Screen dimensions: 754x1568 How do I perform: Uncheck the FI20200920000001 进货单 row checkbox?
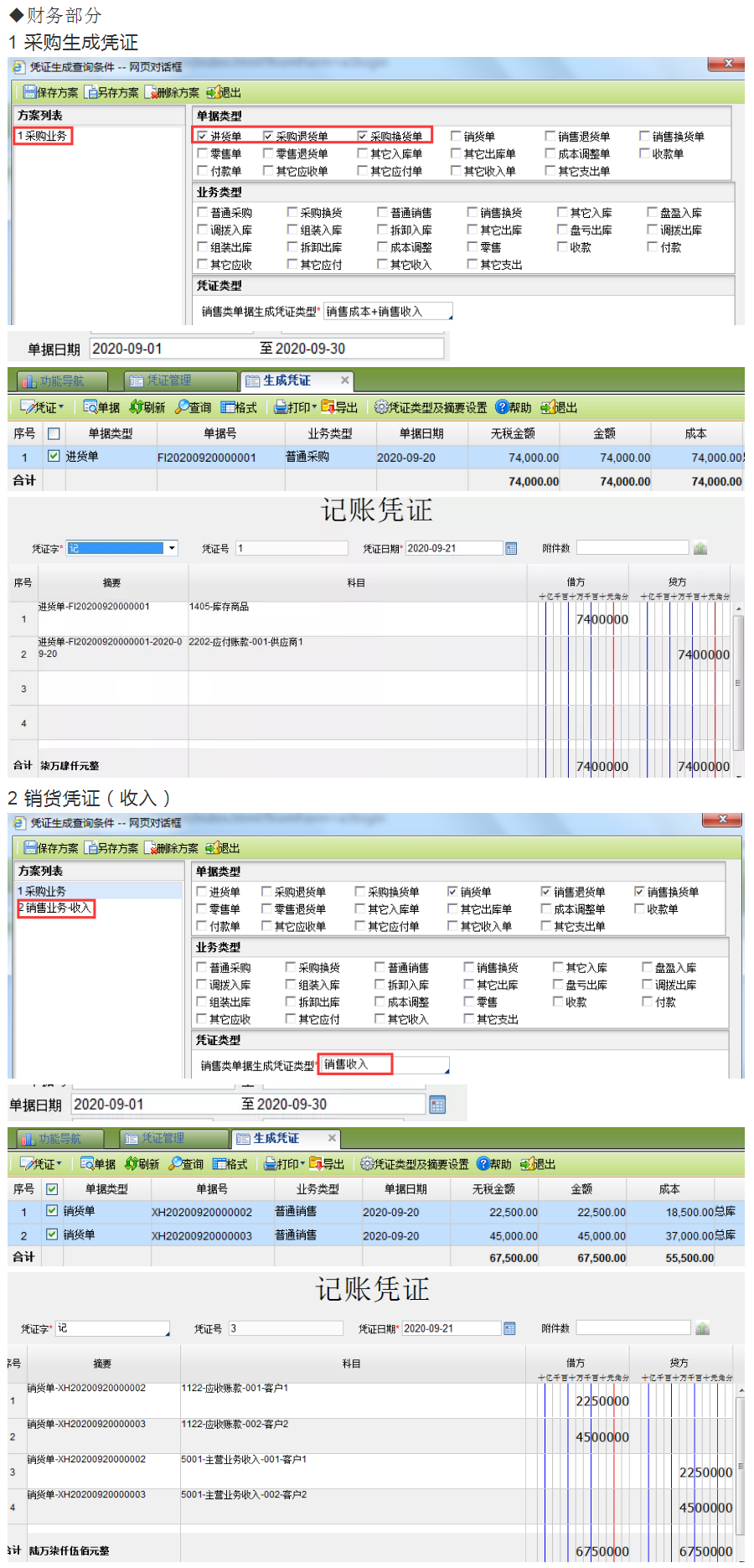(54, 457)
